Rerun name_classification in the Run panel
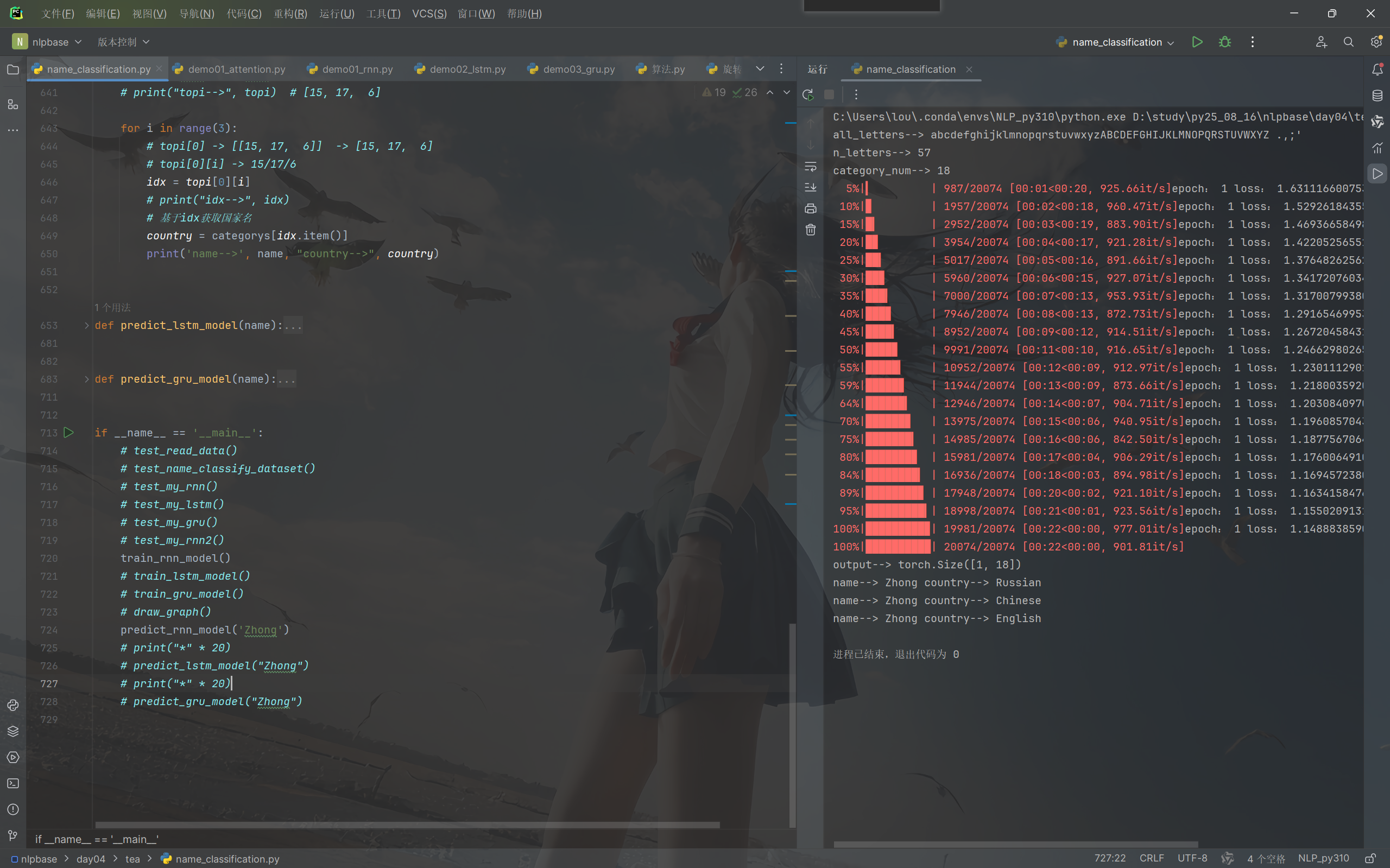The width and height of the screenshot is (1390, 868). pyautogui.click(x=808, y=94)
